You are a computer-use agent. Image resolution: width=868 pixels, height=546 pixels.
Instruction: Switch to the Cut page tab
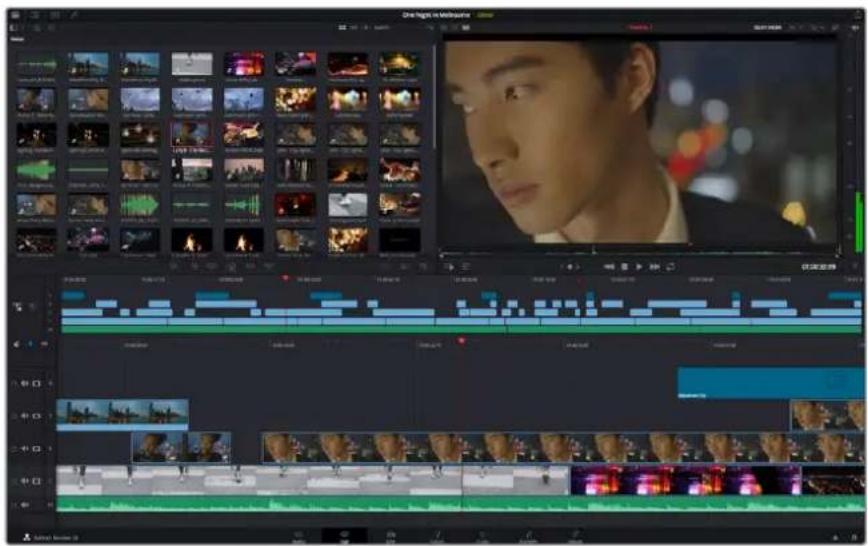click(x=344, y=536)
